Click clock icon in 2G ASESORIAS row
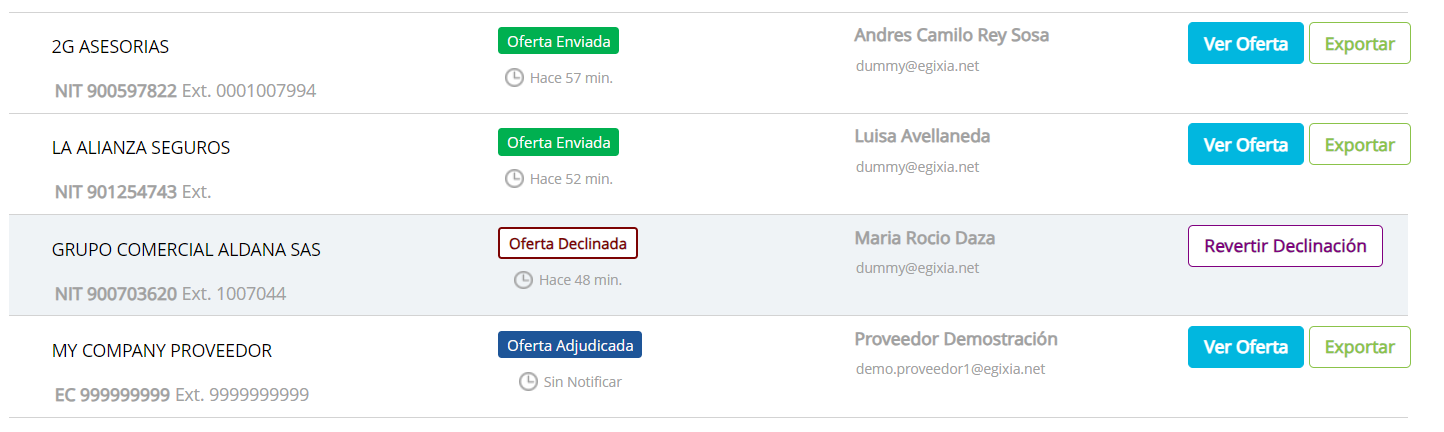Image resolution: width=1444 pixels, height=432 pixels. pyautogui.click(x=514, y=77)
